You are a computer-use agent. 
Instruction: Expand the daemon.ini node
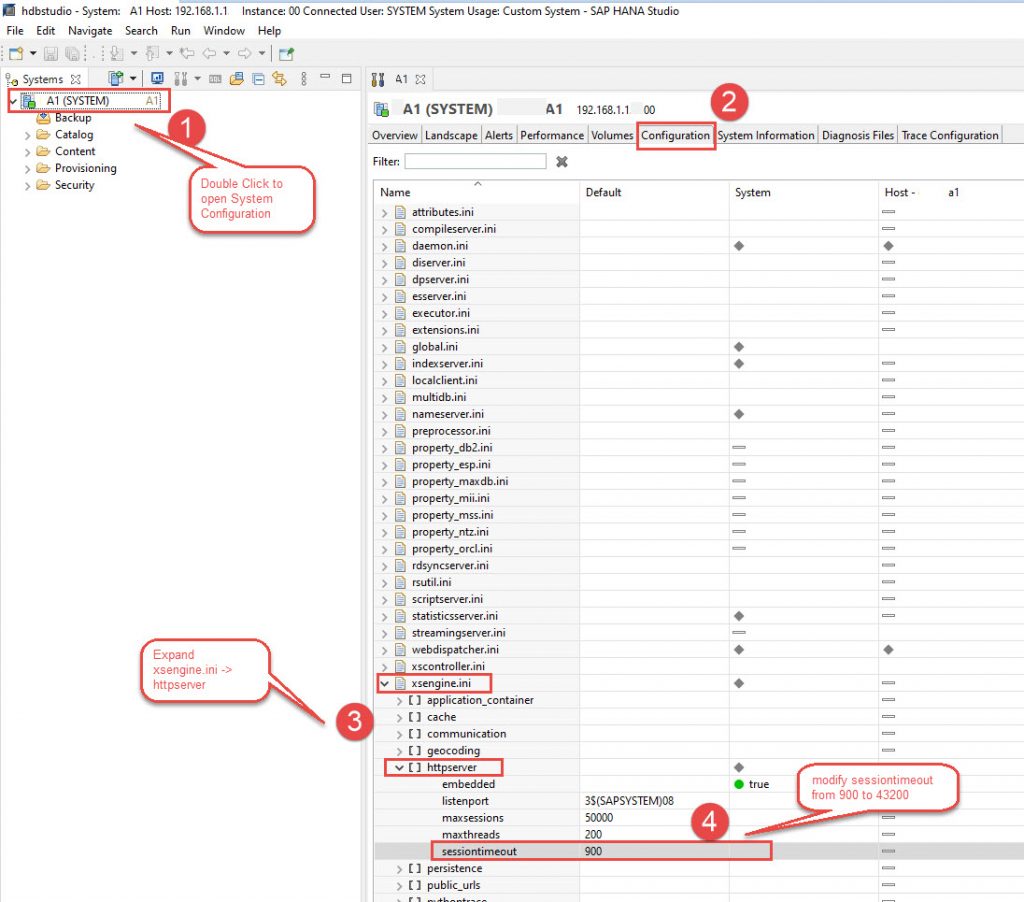click(x=384, y=246)
